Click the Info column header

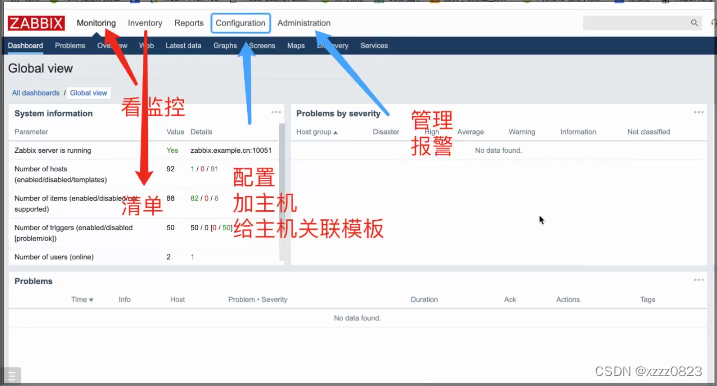[124, 300]
